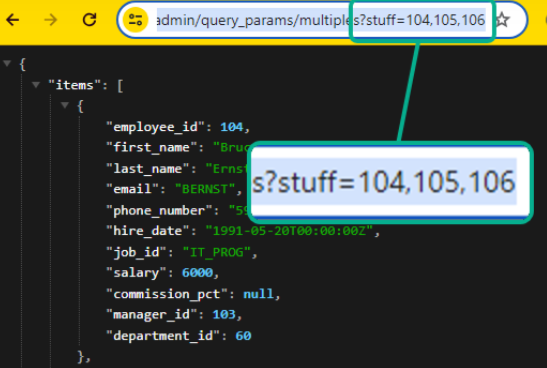
Task: Click the "salary" key
Action: point(136,273)
